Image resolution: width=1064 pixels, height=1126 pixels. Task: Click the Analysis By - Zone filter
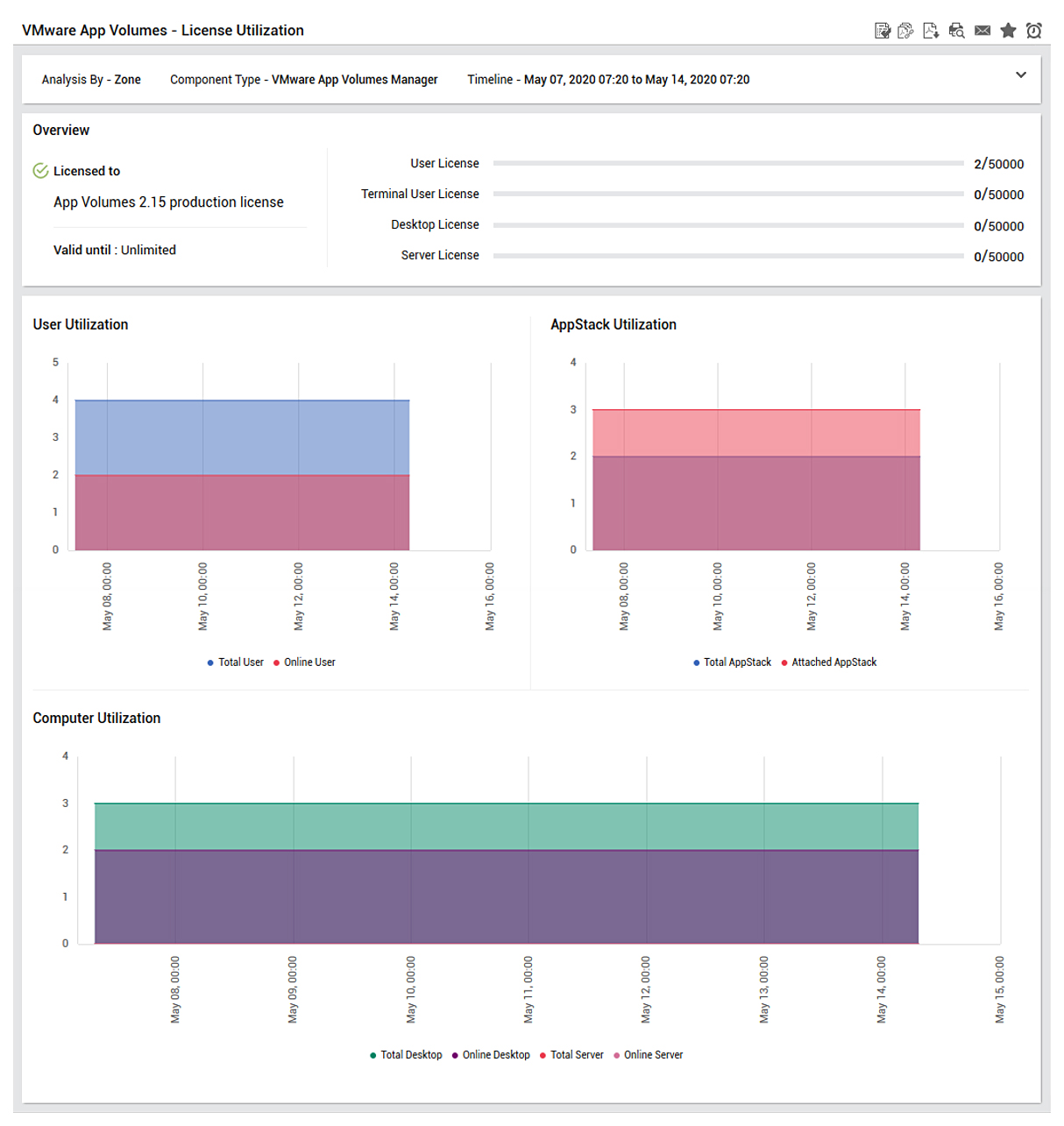point(91,80)
